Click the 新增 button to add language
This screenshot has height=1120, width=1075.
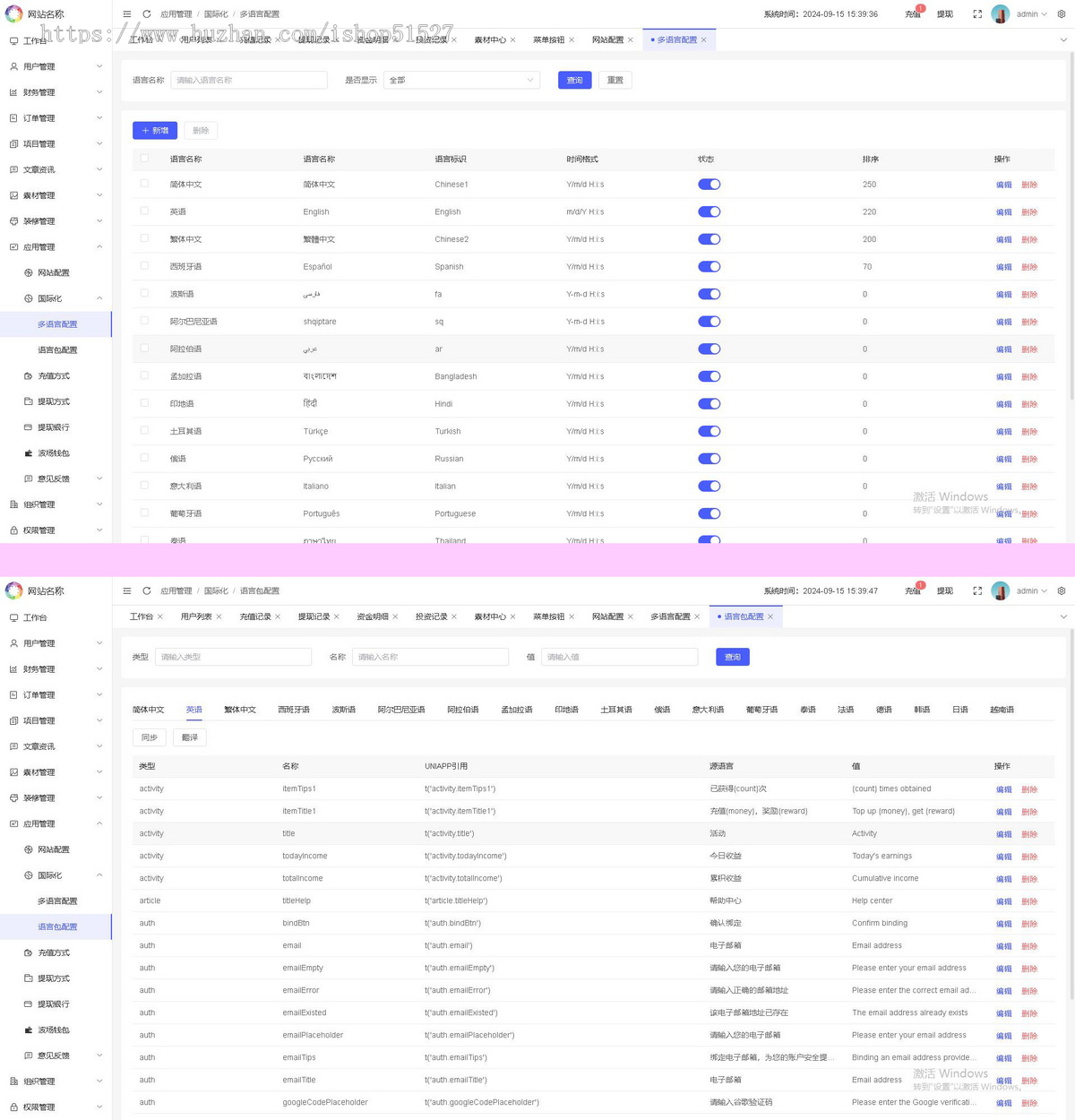[155, 131]
